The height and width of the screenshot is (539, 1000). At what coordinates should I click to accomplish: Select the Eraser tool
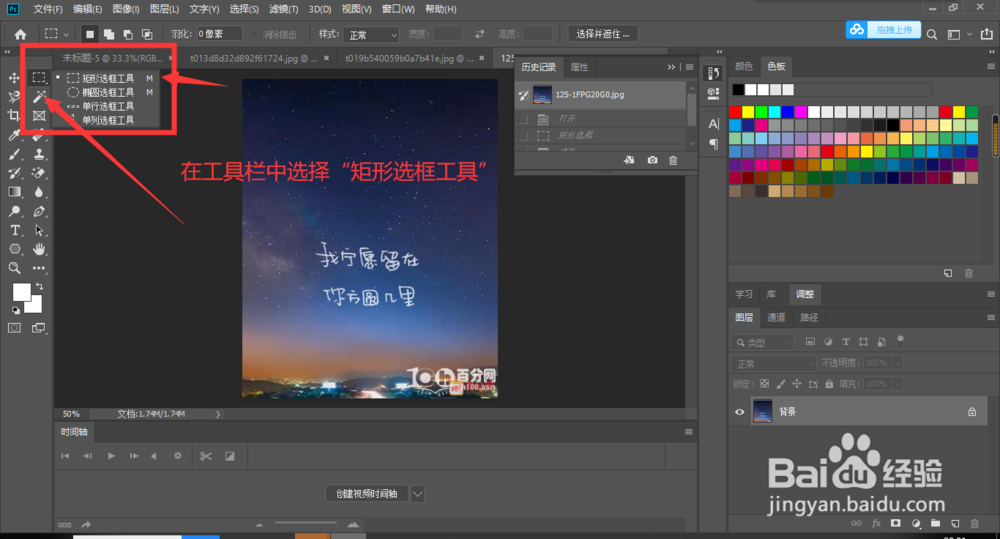(x=39, y=173)
